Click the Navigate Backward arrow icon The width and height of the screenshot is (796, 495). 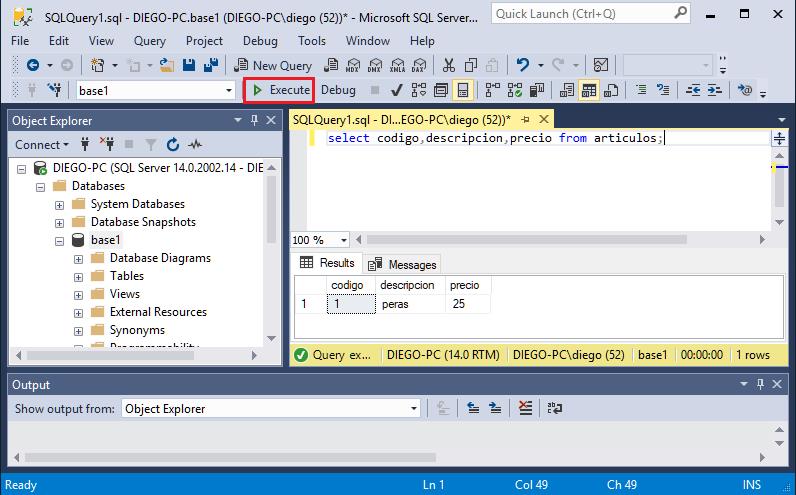(x=33, y=65)
